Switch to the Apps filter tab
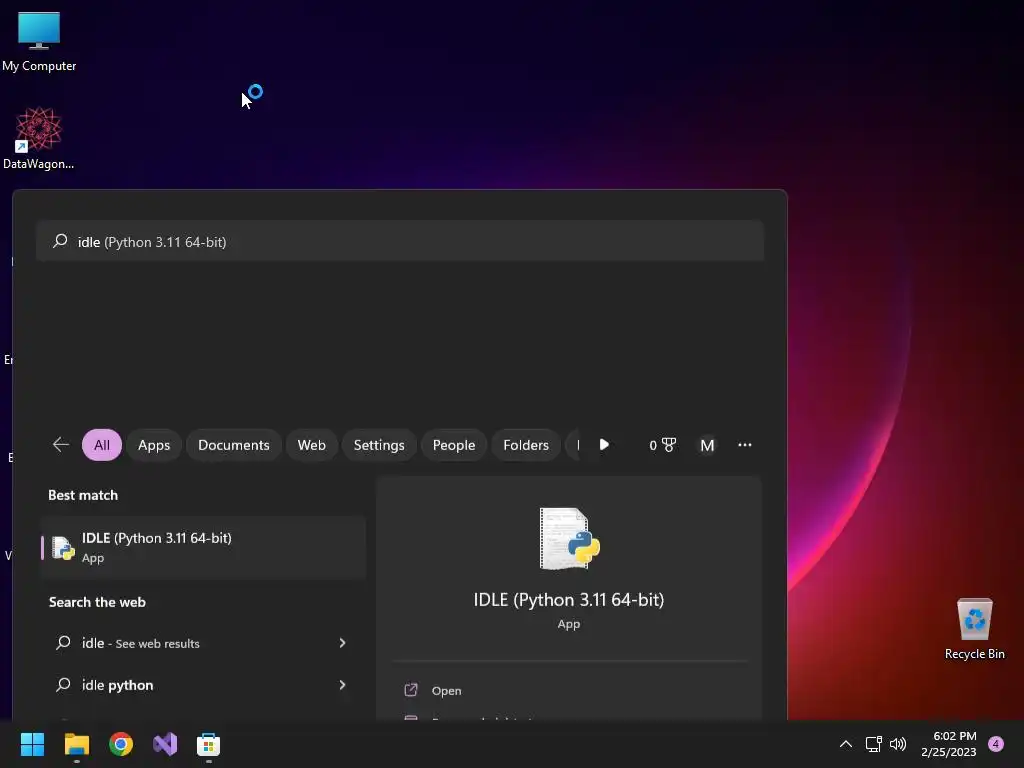This screenshot has width=1024, height=768. 154,445
